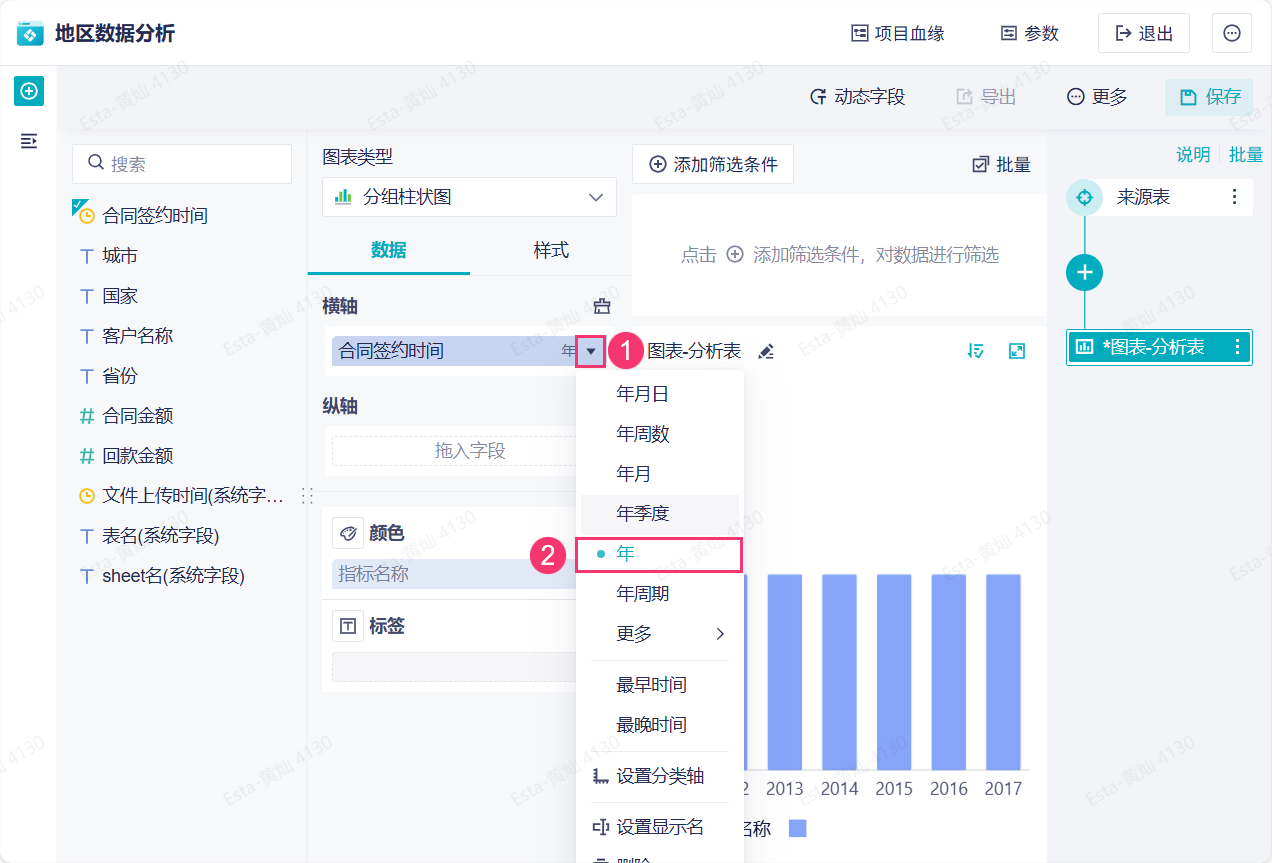This screenshot has width=1272, height=863.
Task: Click the 搜索 field search box
Action: click(182, 164)
